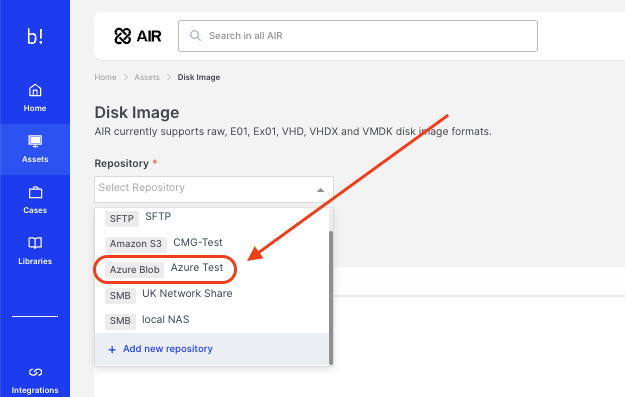This screenshot has width=625, height=397.
Task: Select the SMB UK Network Share repository
Action: 212,295
